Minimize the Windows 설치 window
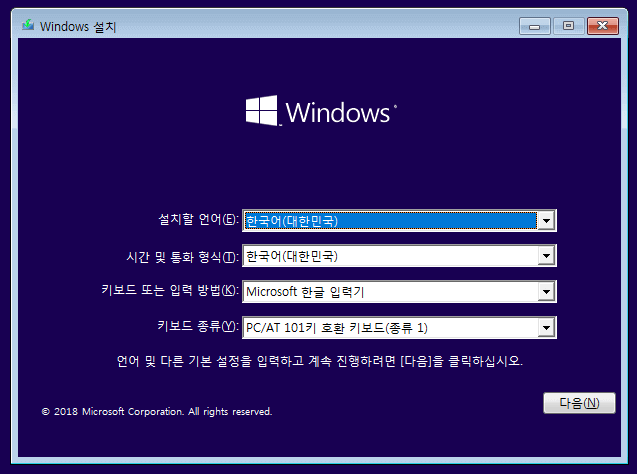637x474 pixels. tap(535, 26)
